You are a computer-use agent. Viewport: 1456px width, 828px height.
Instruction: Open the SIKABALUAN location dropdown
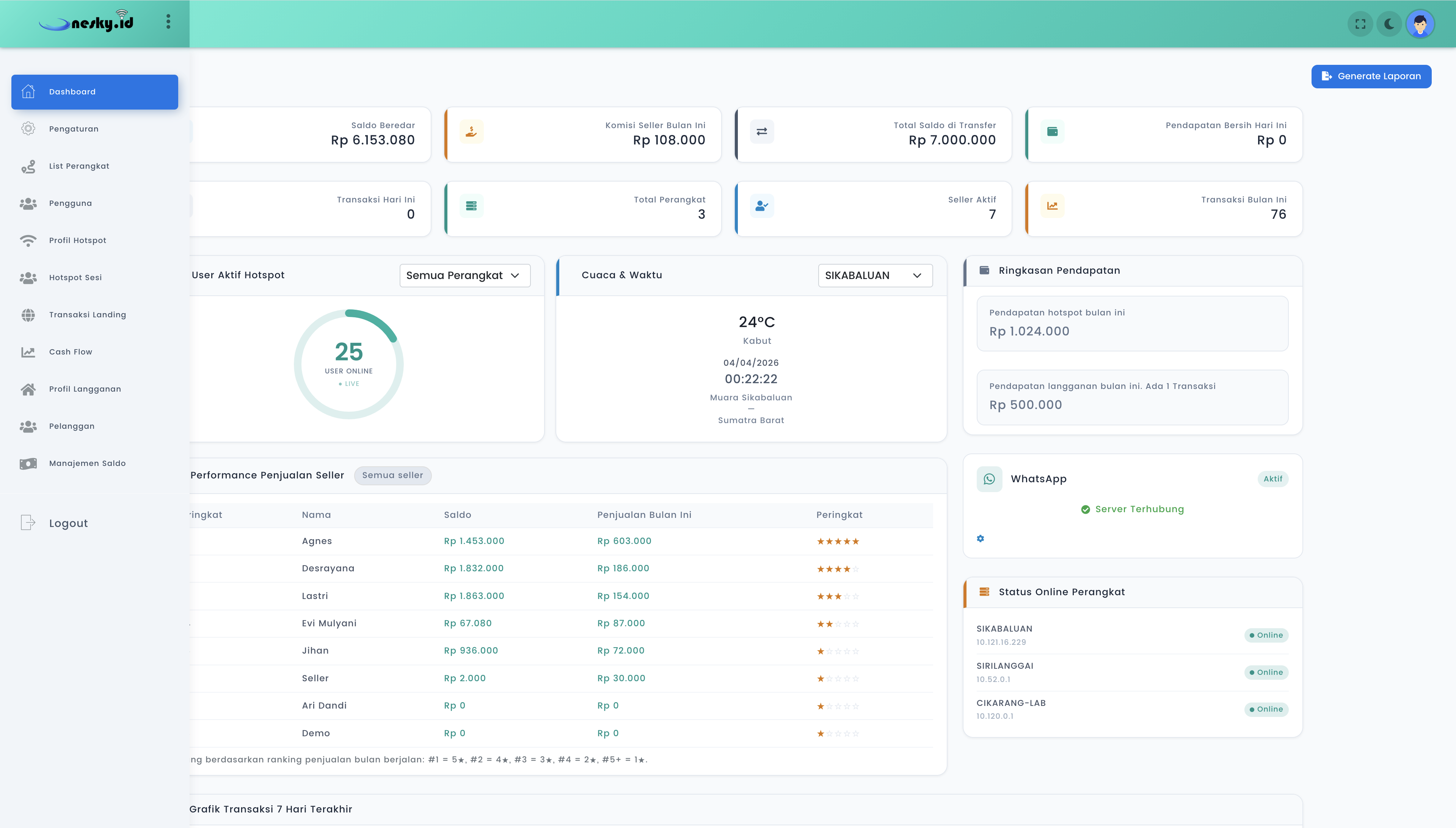point(875,275)
